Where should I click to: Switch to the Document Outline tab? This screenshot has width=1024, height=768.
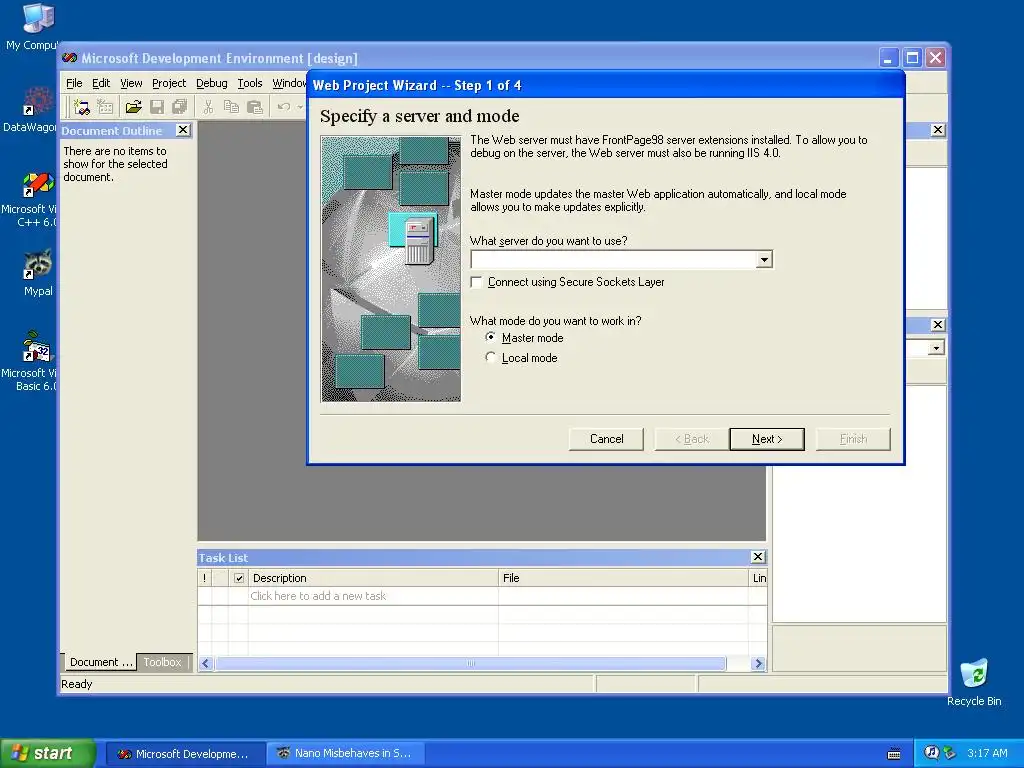click(101, 662)
